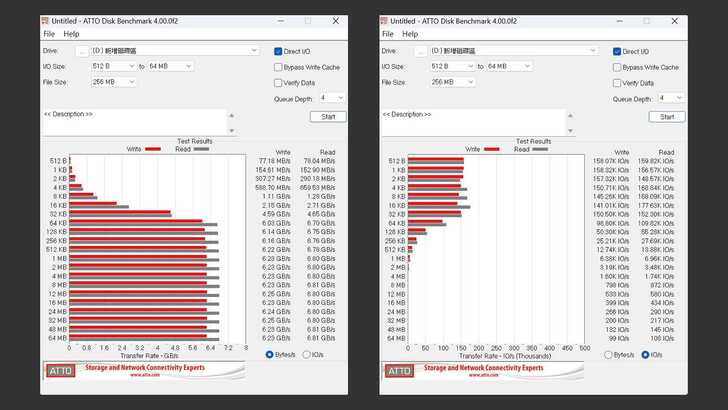The height and width of the screenshot is (410, 728).
Task: Click the 6.81 GB/s read value for 64 MB in left window
Action: point(321,338)
